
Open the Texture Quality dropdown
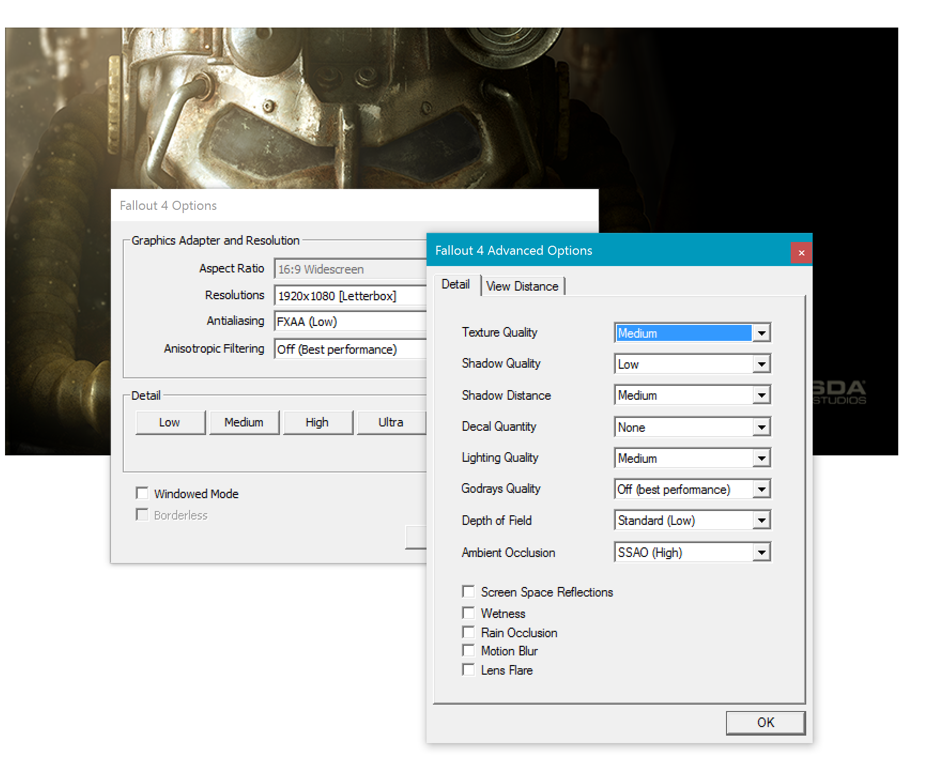click(x=692, y=333)
